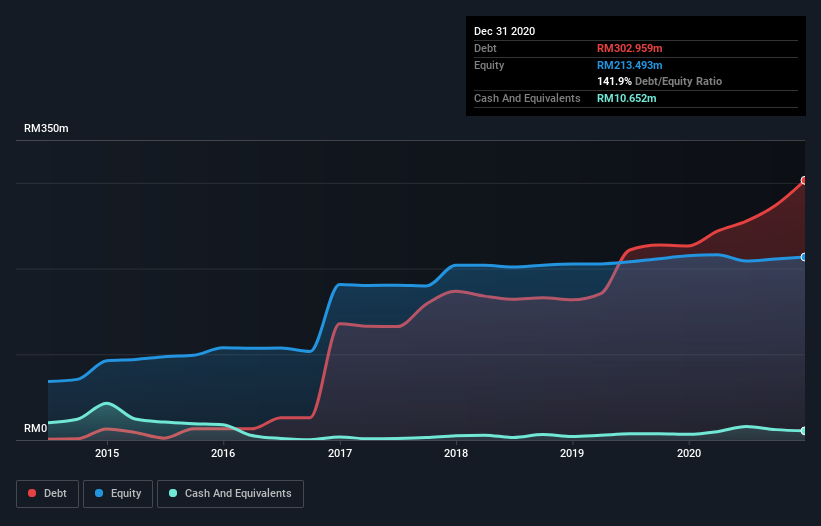
Task: Click the 2018 axis label
Action: click(456, 453)
